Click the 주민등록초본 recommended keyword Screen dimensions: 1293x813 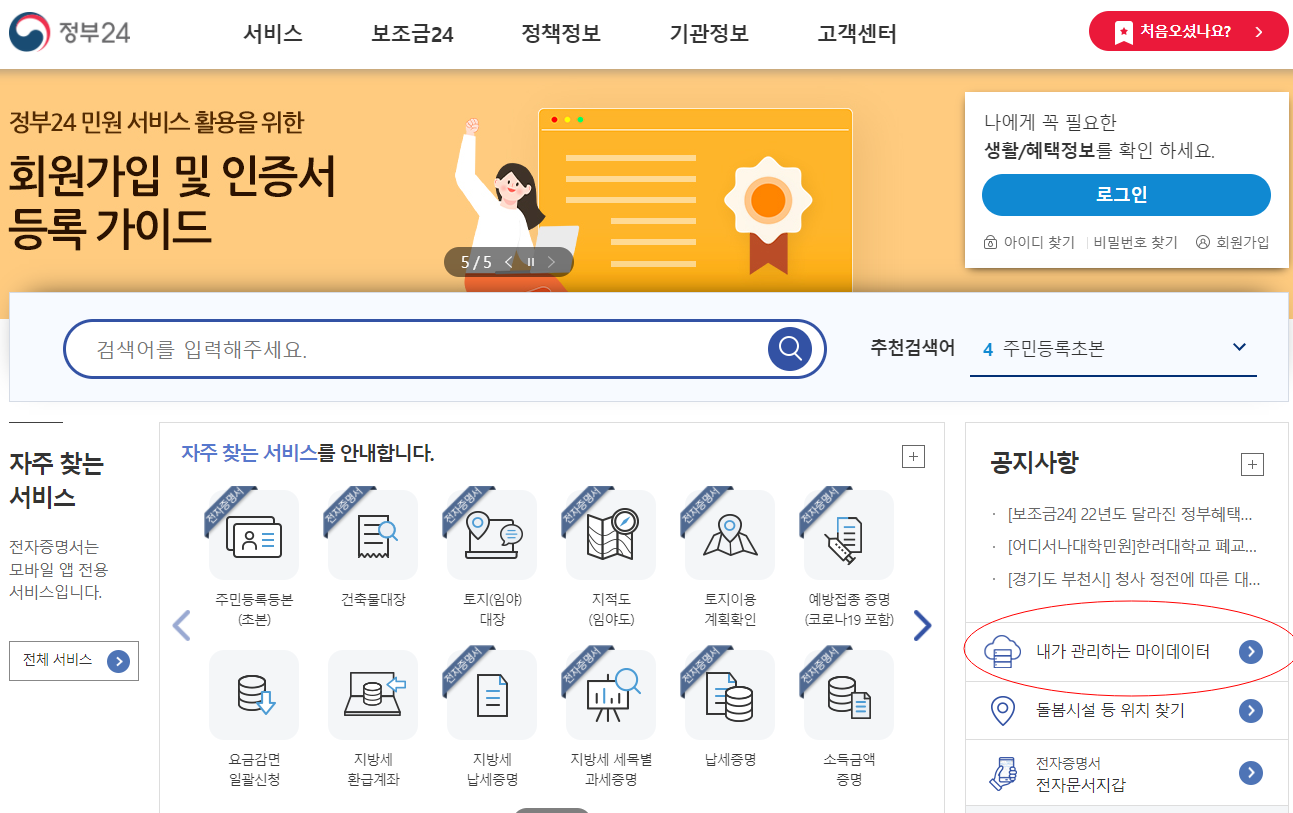coord(1054,349)
